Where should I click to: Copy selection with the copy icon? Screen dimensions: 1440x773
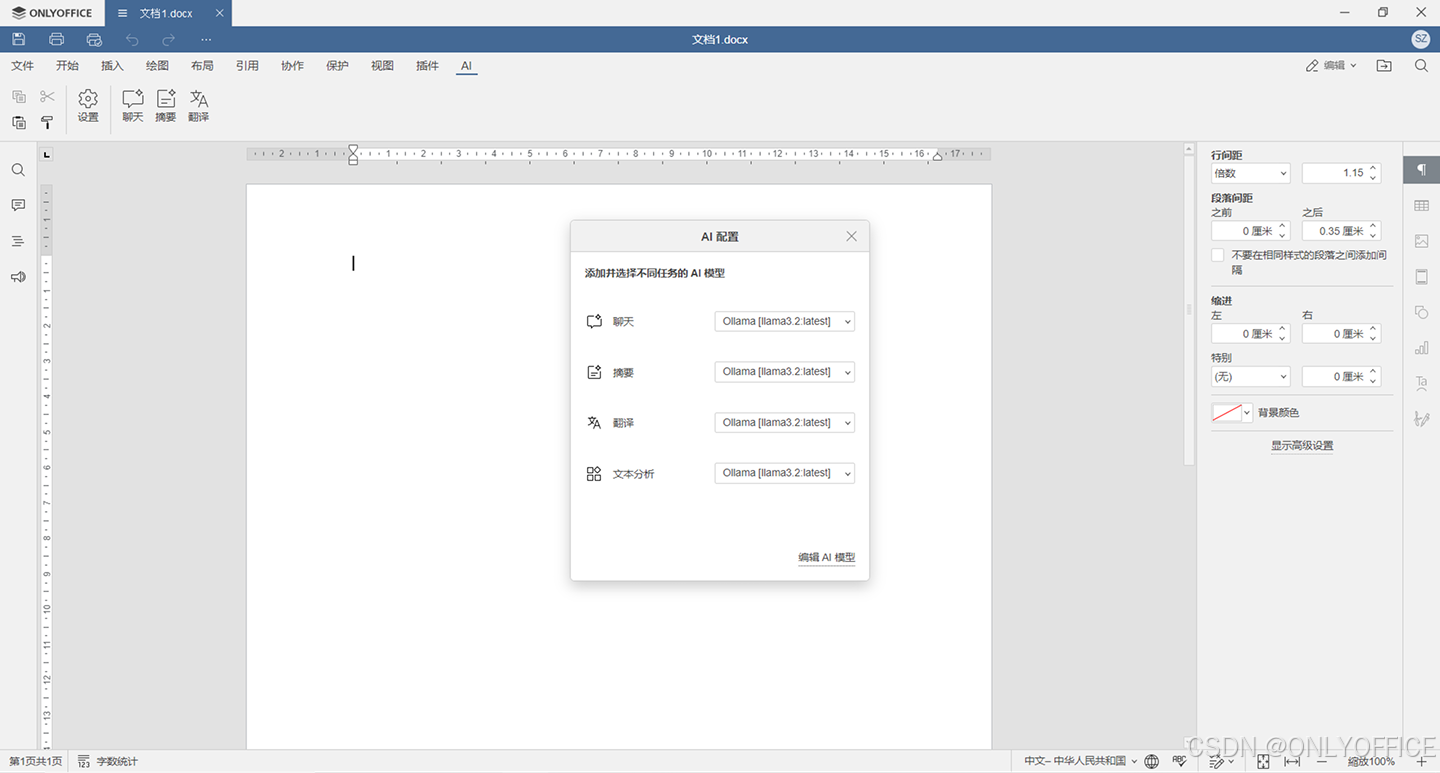[x=19, y=97]
